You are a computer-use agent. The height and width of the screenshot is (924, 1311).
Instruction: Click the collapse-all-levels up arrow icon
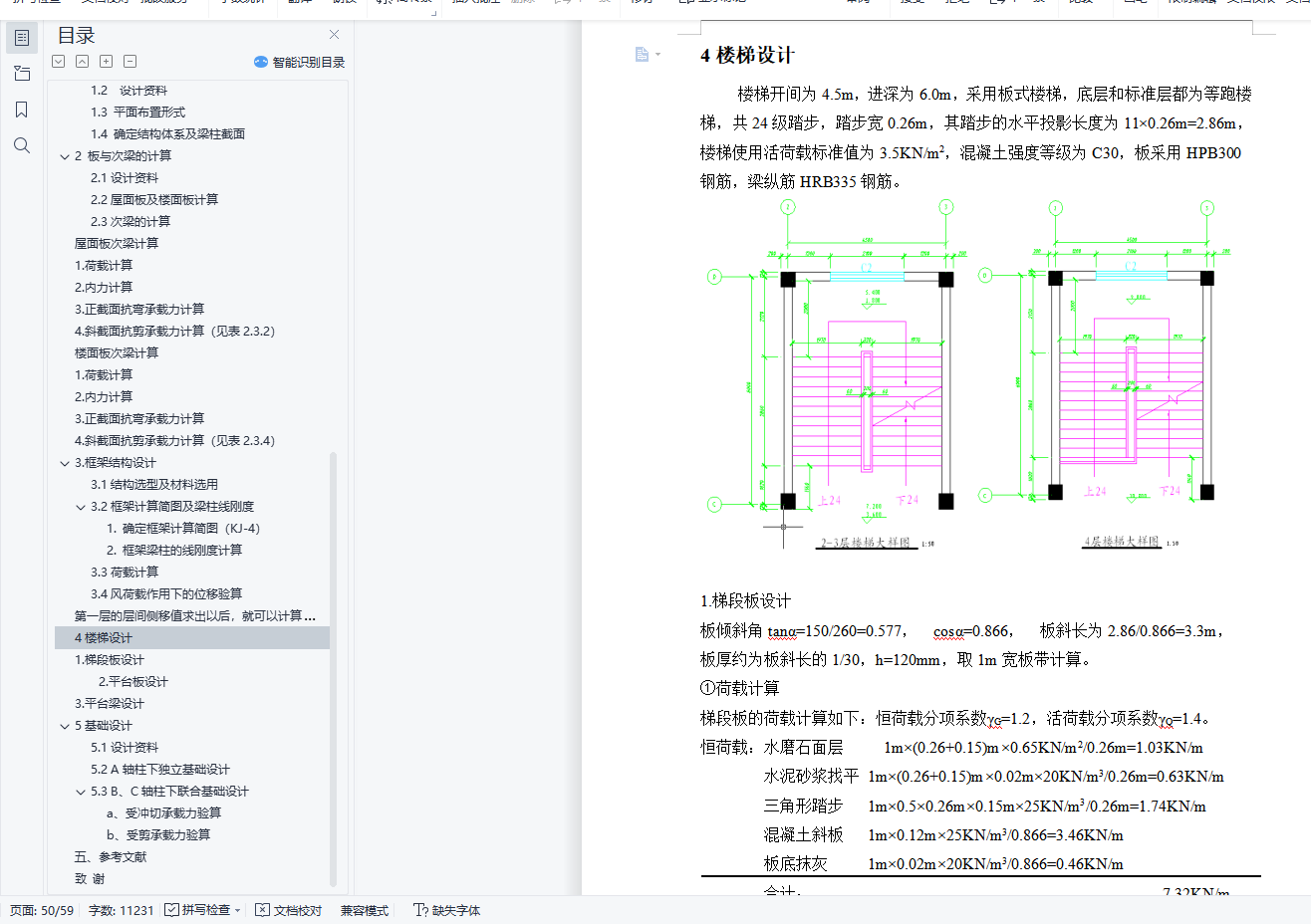(83, 62)
